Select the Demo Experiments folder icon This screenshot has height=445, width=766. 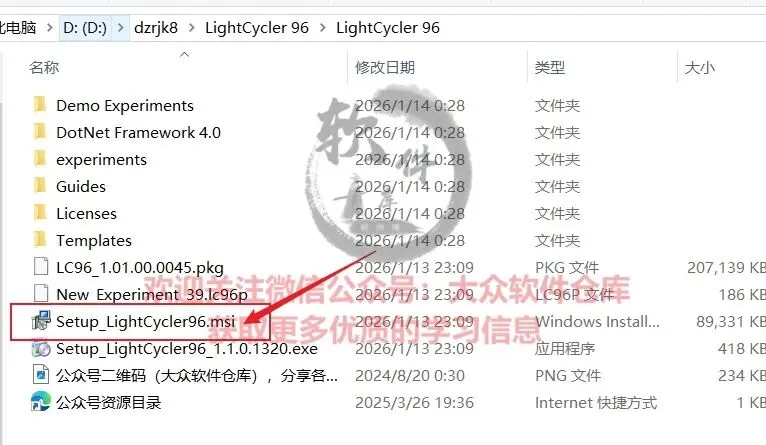[40, 105]
